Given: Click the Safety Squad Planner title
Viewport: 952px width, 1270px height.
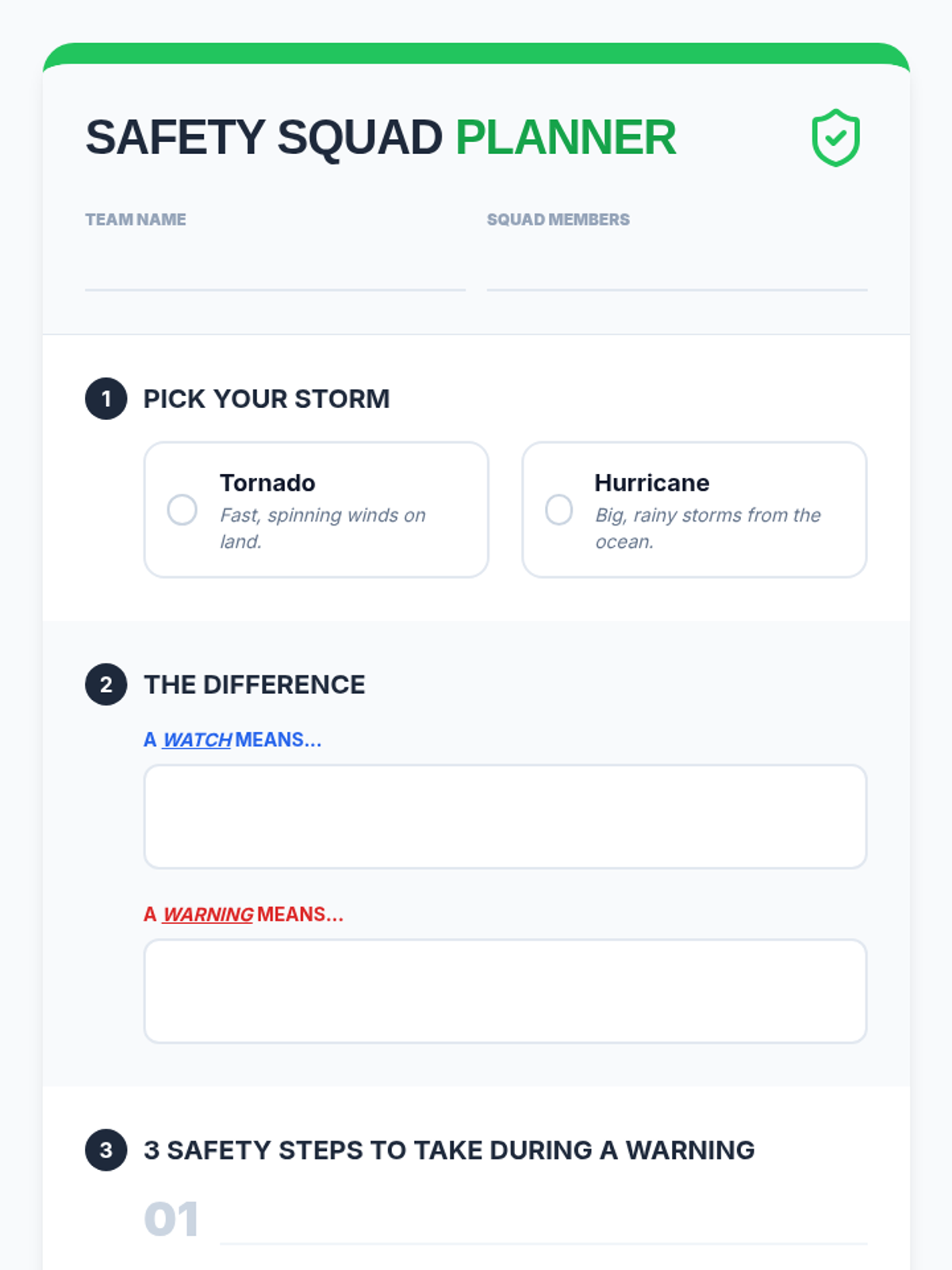Looking at the screenshot, I should tap(381, 137).
